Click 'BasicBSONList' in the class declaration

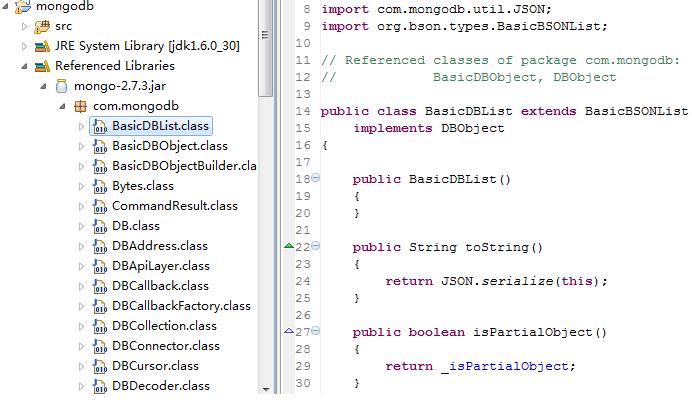tap(636, 111)
